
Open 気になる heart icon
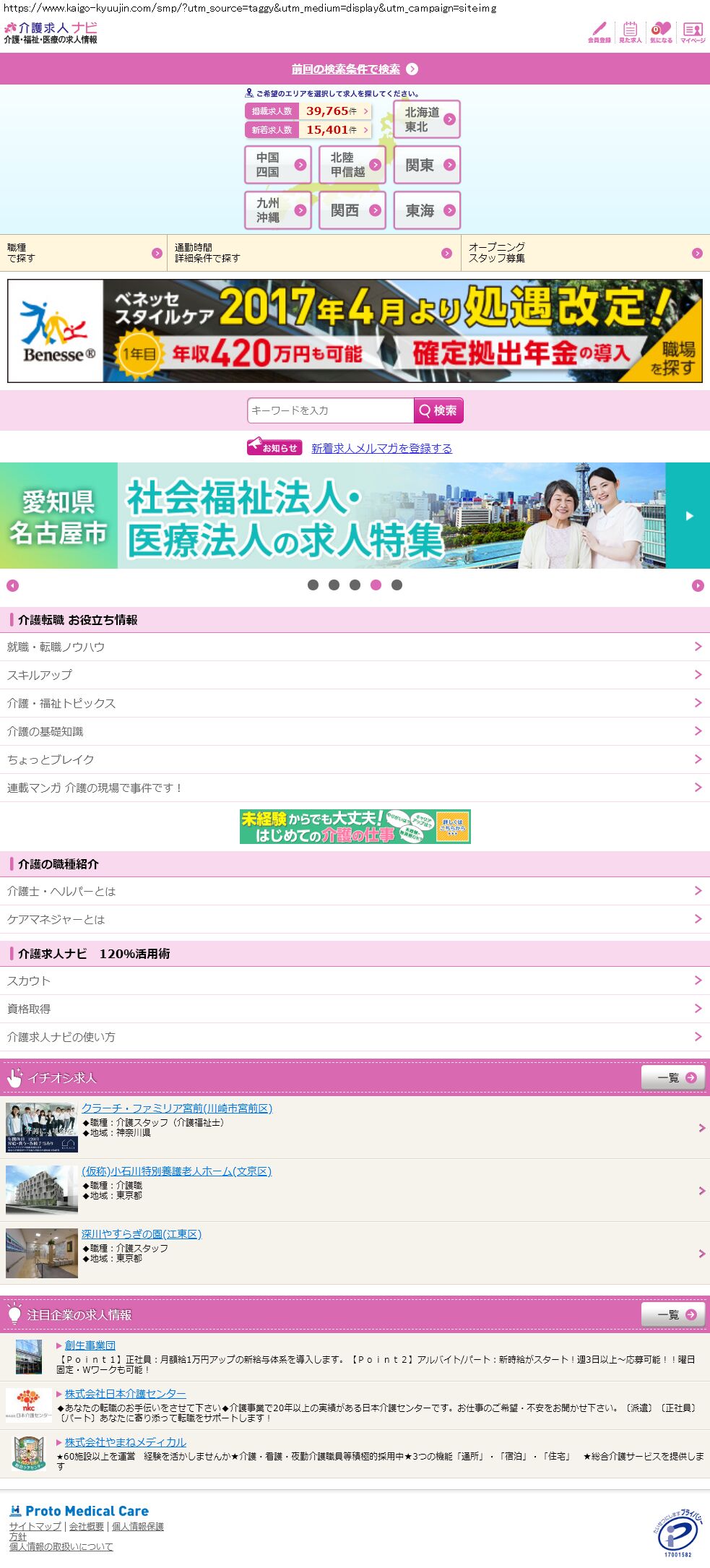pos(661,33)
